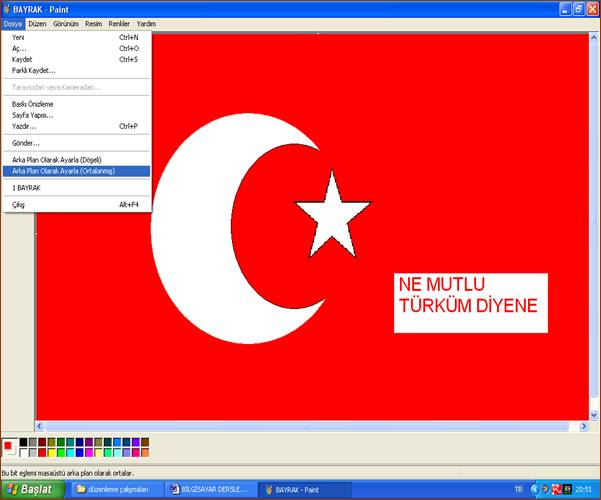Choose Gönder... in the menu
This screenshot has width=601, height=500.
(x=76, y=143)
